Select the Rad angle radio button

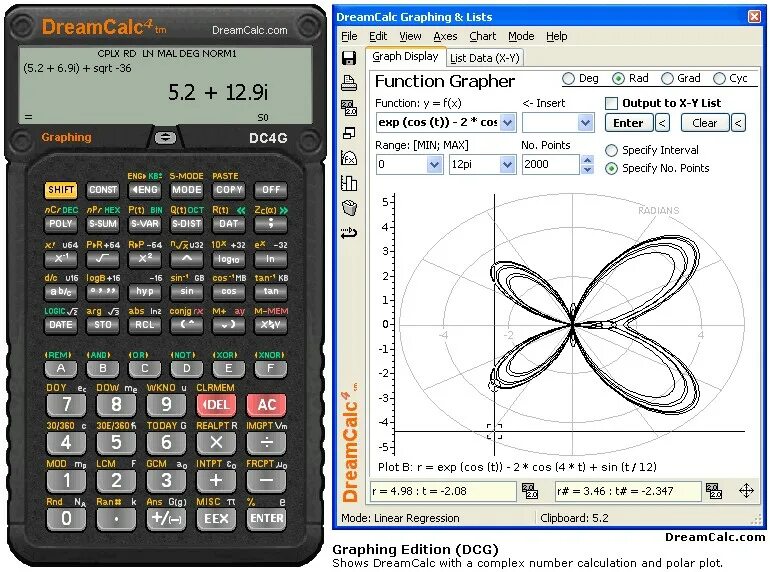618,79
